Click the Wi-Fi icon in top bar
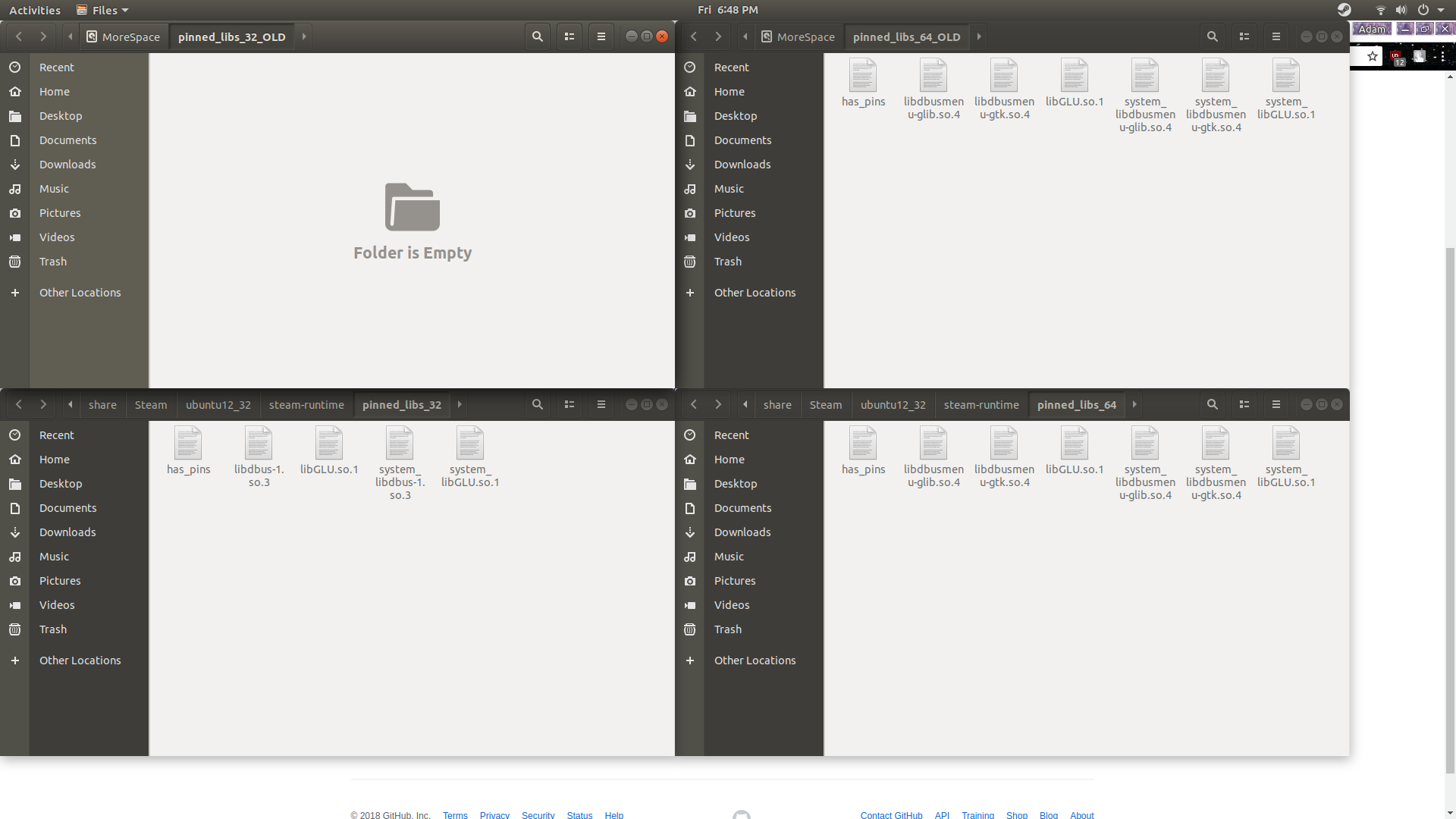 coord(1380,10)
